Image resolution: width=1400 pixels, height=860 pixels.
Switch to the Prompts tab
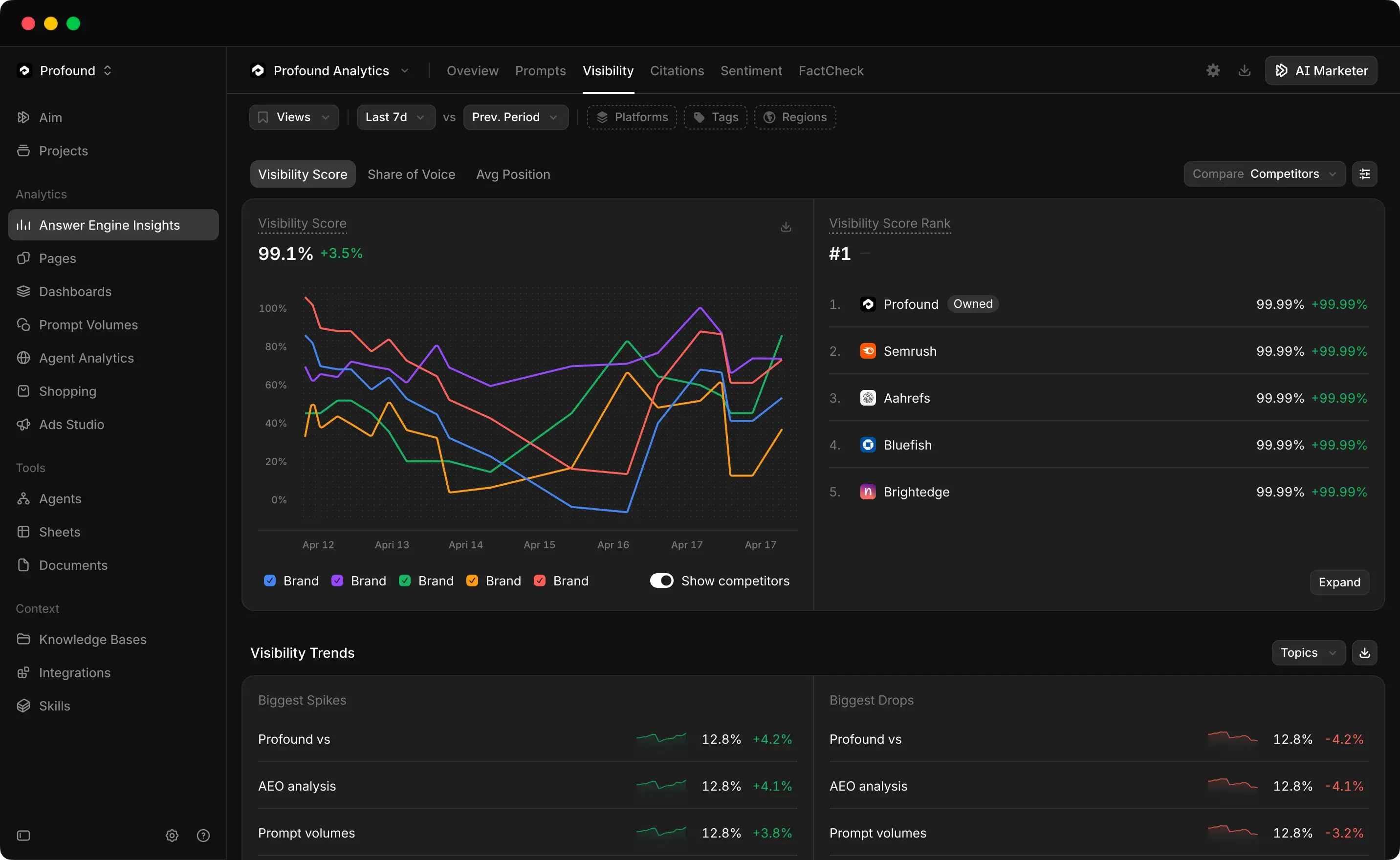click(541, 70)
